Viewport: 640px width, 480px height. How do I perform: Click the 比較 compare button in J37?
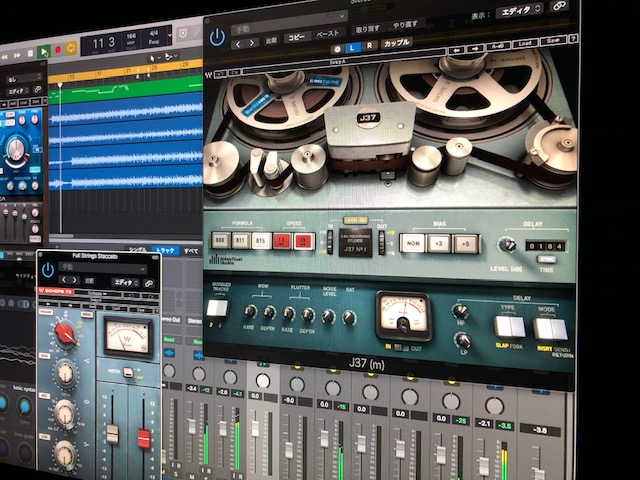point(271,41)
